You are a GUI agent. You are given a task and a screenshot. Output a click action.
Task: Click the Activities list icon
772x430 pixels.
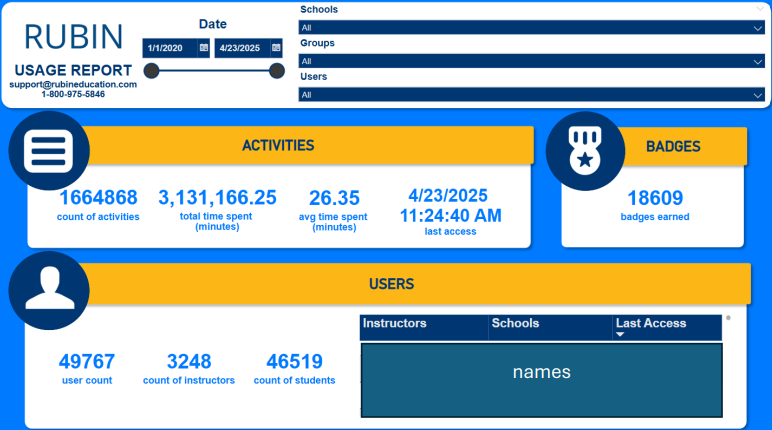click(49, 151)
